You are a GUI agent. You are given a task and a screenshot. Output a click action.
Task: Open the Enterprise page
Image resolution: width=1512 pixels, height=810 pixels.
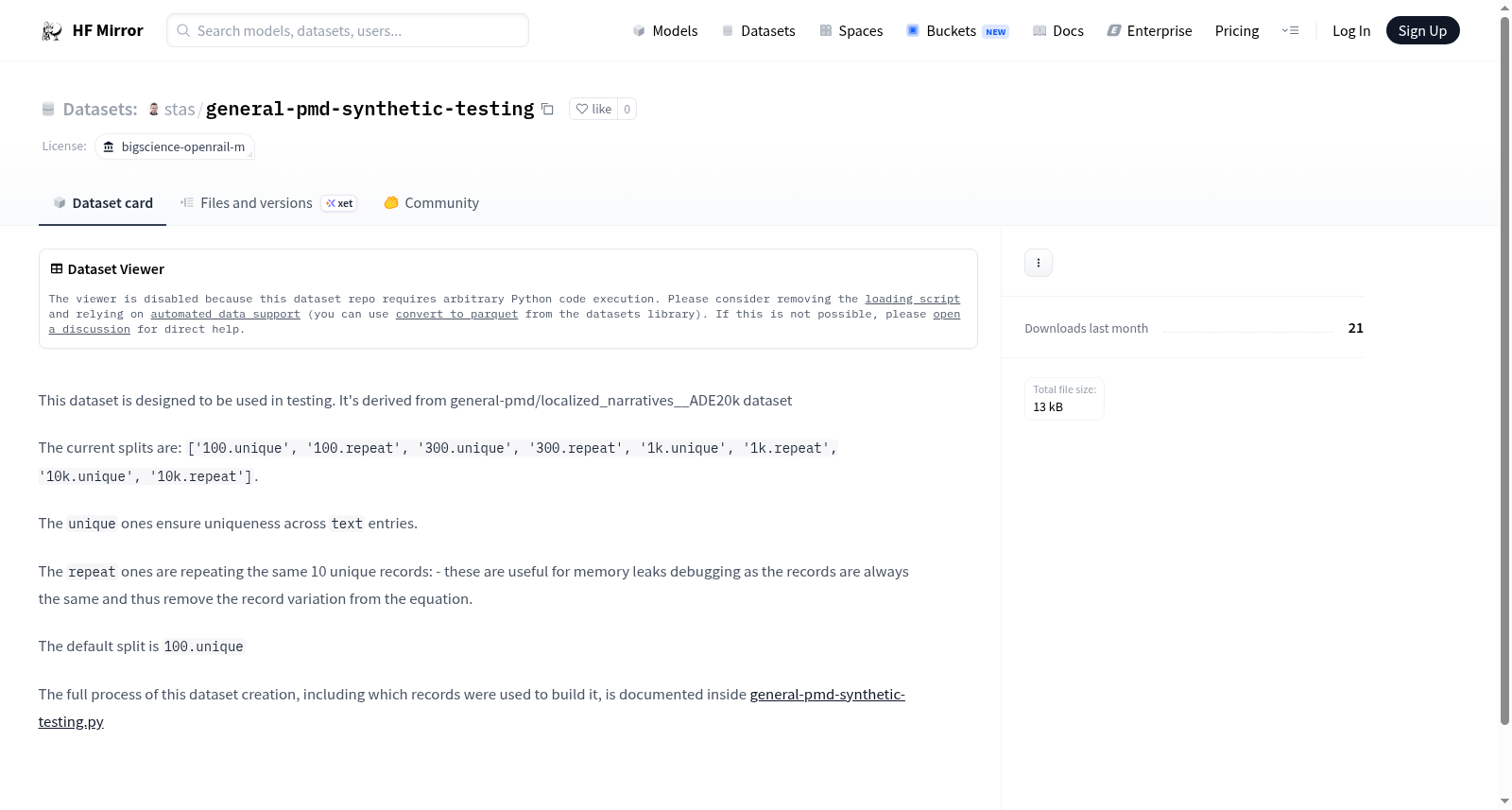(x=1150, y=31)
